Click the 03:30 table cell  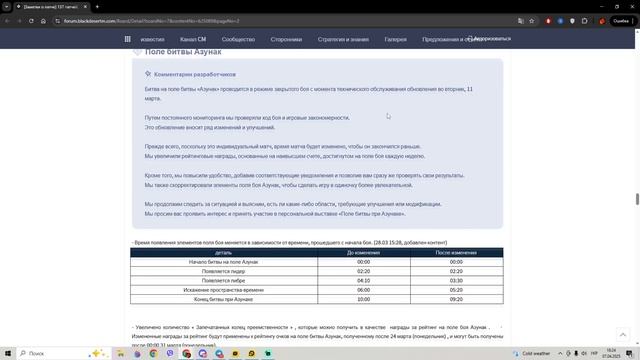click(456, 281)
